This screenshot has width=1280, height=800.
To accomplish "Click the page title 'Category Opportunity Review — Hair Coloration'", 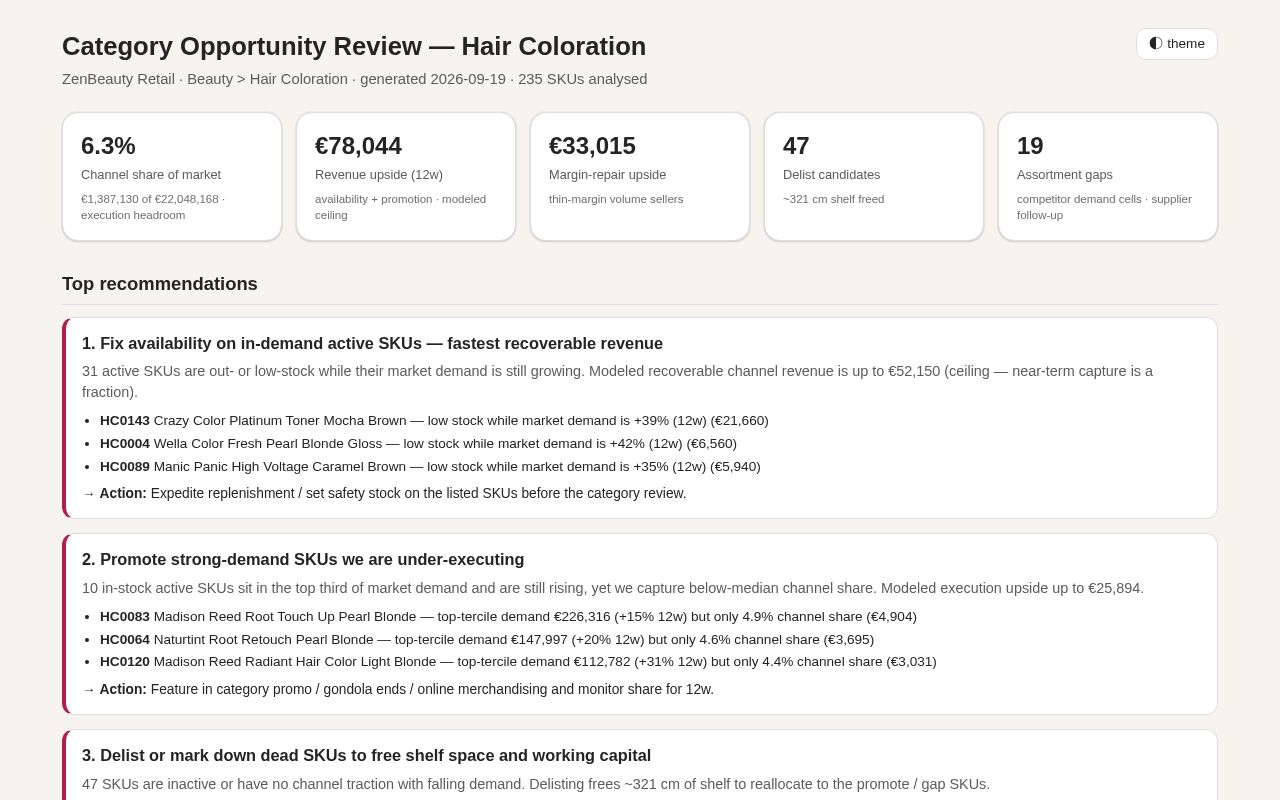I will [x=354, y=46].
